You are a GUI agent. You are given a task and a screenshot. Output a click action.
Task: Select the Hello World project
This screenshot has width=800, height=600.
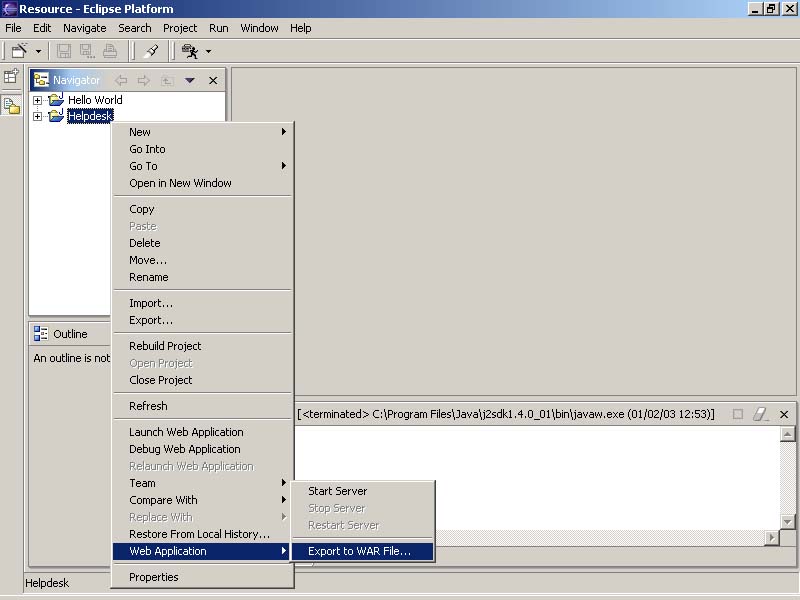point(95,100)
